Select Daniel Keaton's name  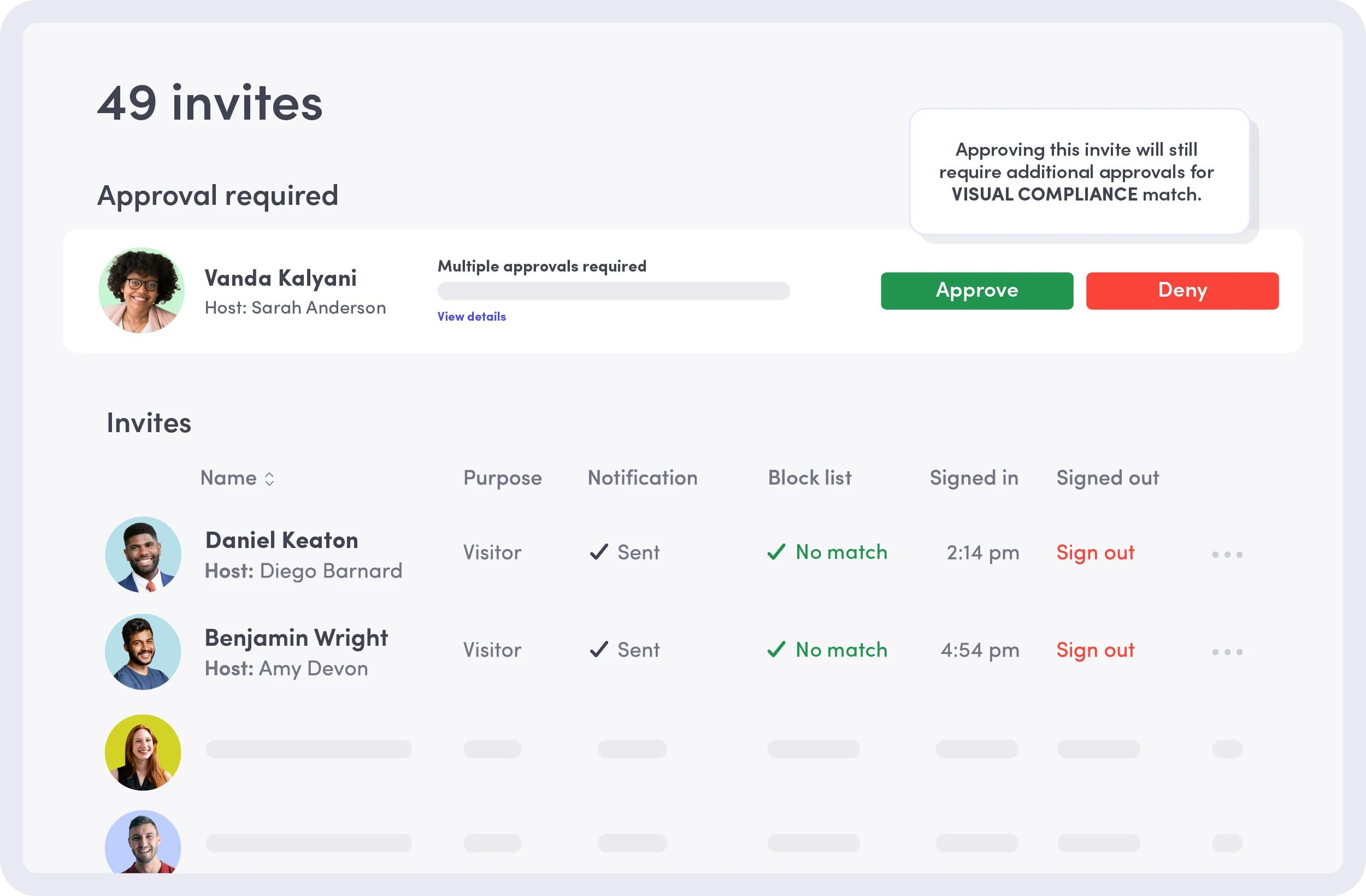click(282, 540)
